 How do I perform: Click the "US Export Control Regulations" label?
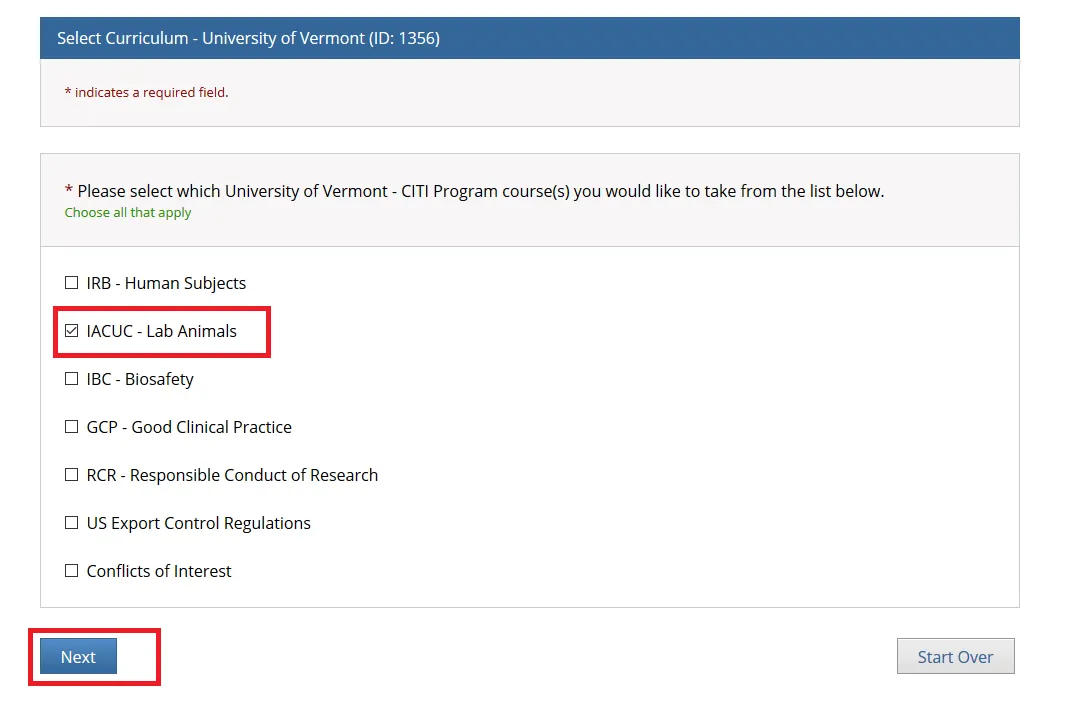[x=199, y=523]
